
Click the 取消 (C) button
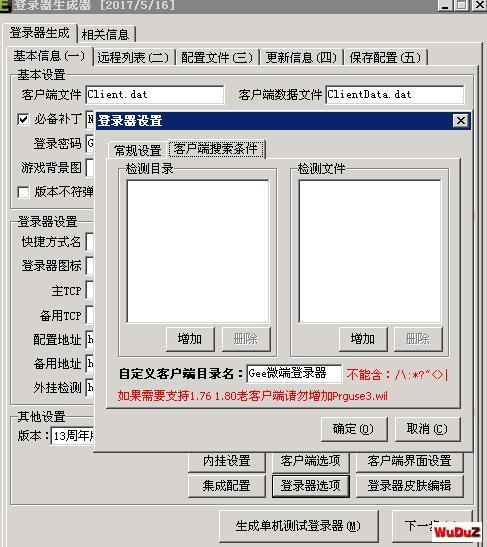pyautogui.click(x=427, y=429)
